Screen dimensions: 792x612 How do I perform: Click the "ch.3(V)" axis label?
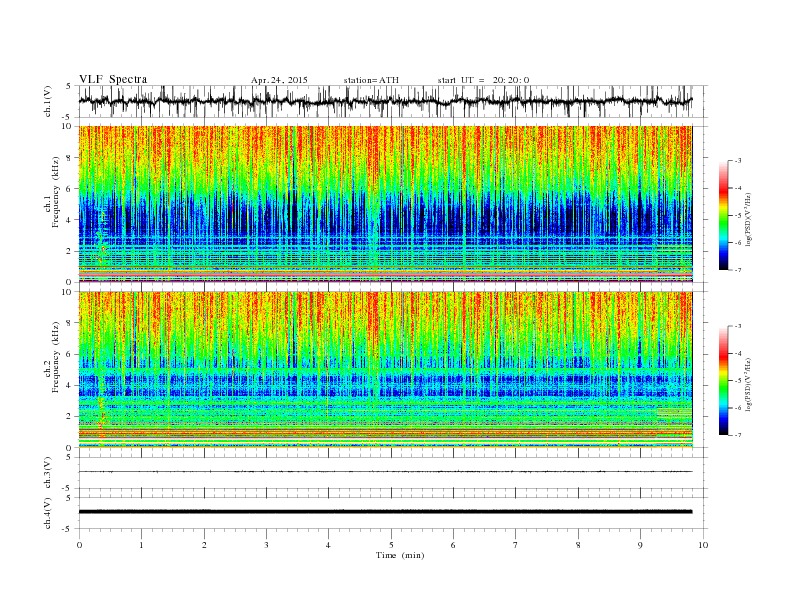tap(48, 473)
